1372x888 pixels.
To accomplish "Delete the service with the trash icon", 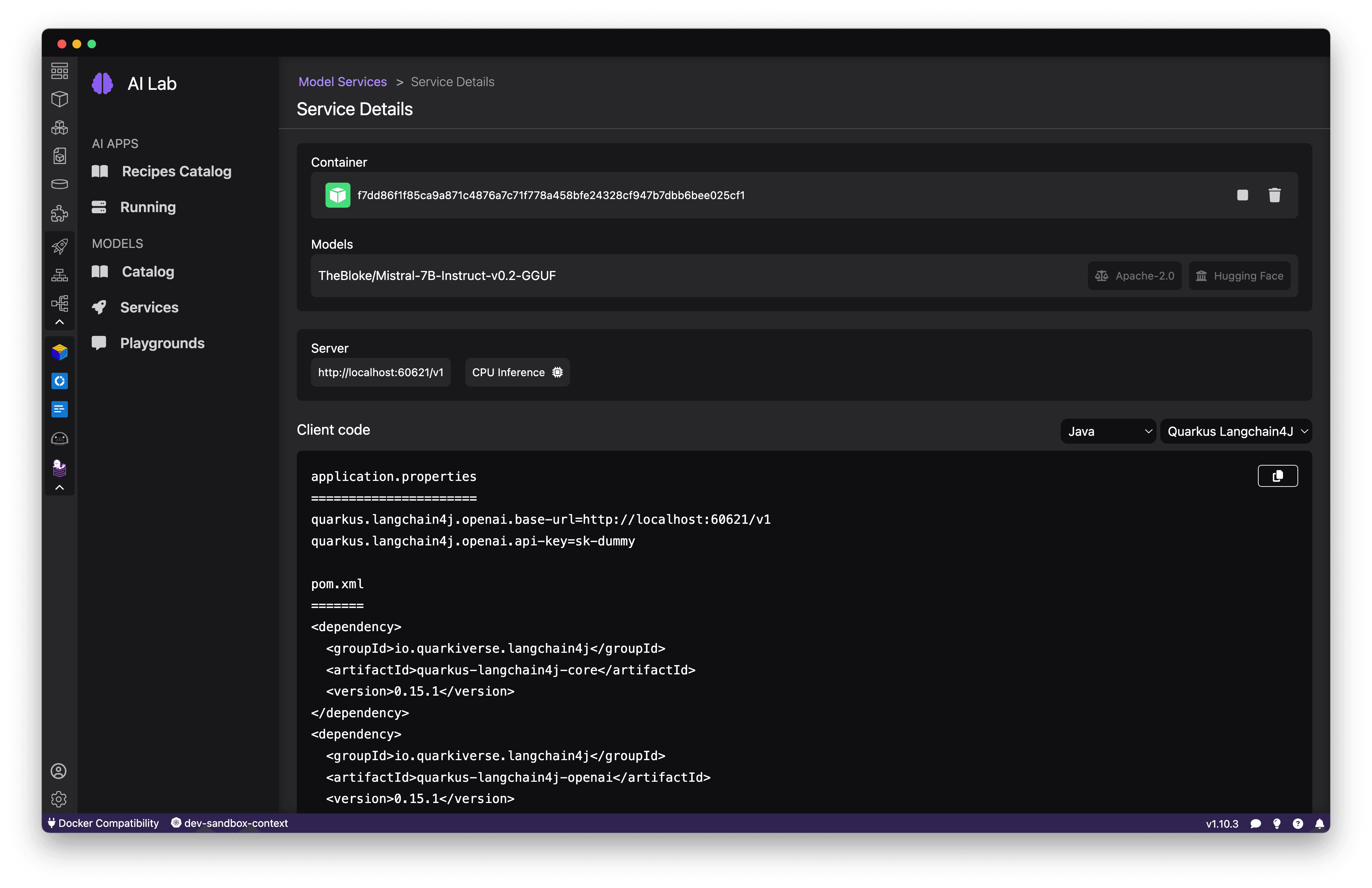I will (x=1275, y=195).
